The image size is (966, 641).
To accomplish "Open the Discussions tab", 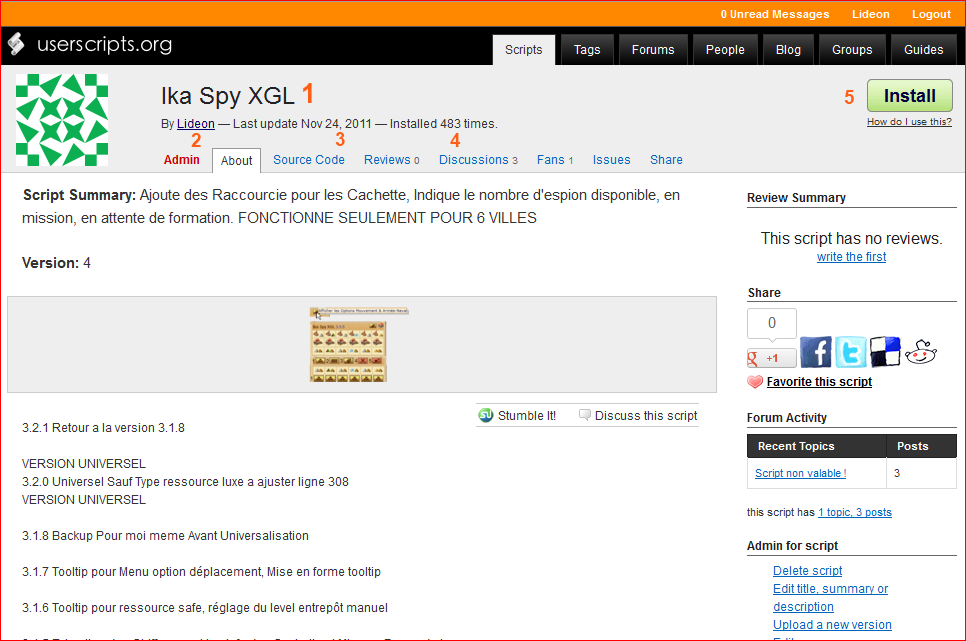I will (x=478, y=160).
